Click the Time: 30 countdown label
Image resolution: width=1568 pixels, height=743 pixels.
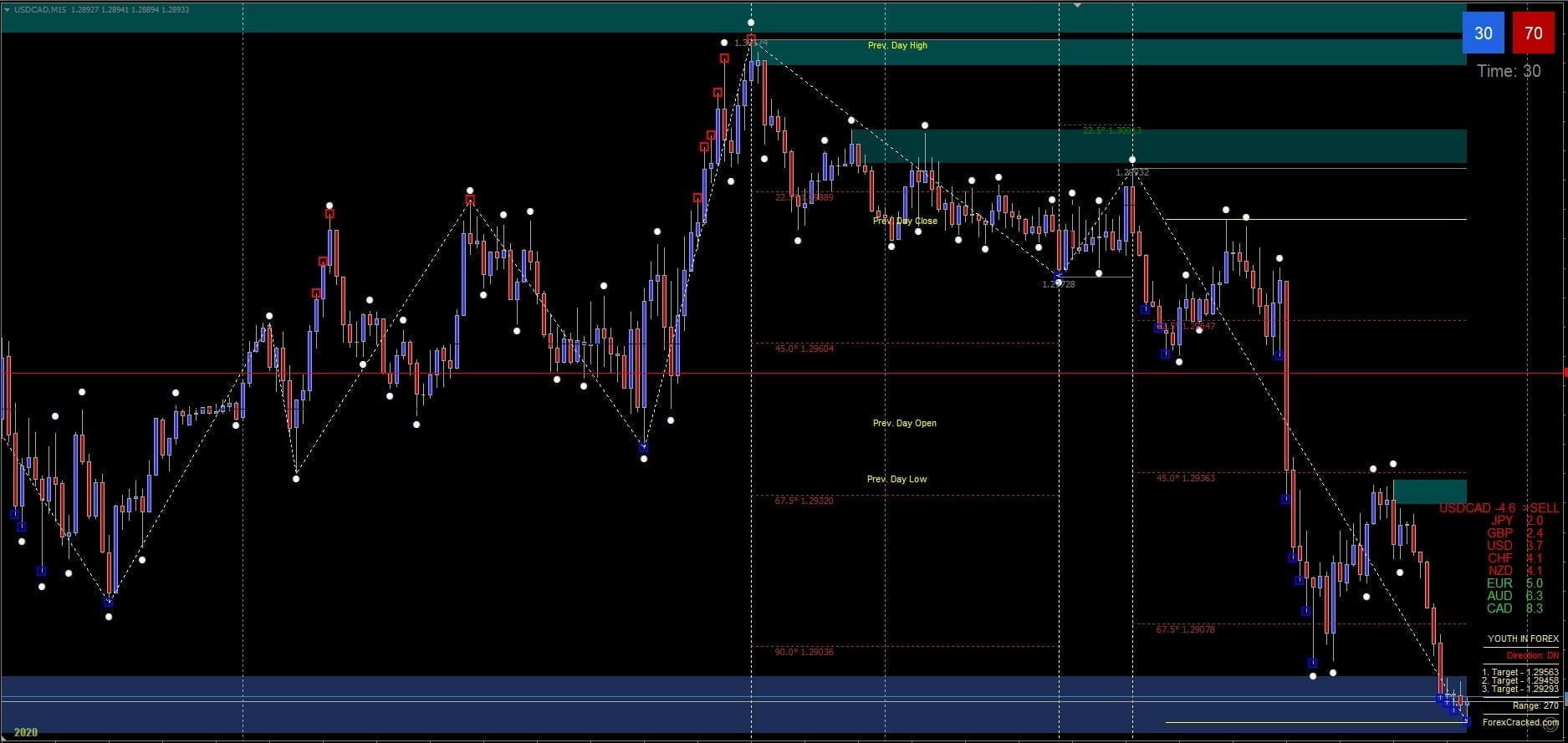pyautogui.click(x=1508, y=71)
